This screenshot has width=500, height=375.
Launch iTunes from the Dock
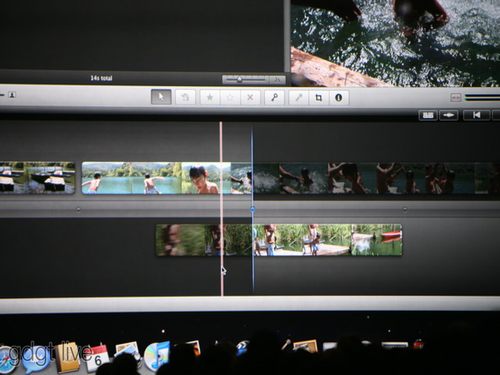point(157,356)
